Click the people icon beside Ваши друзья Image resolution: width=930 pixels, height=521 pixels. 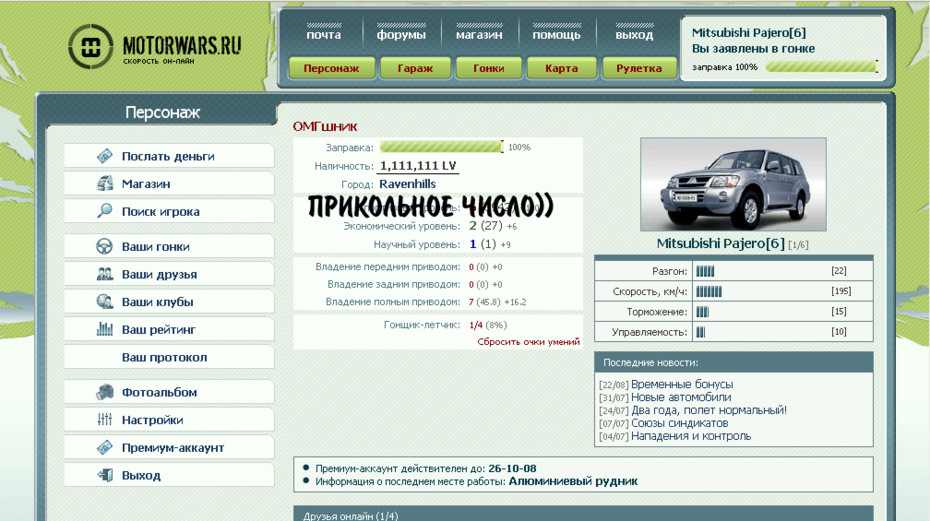[104, 274]
